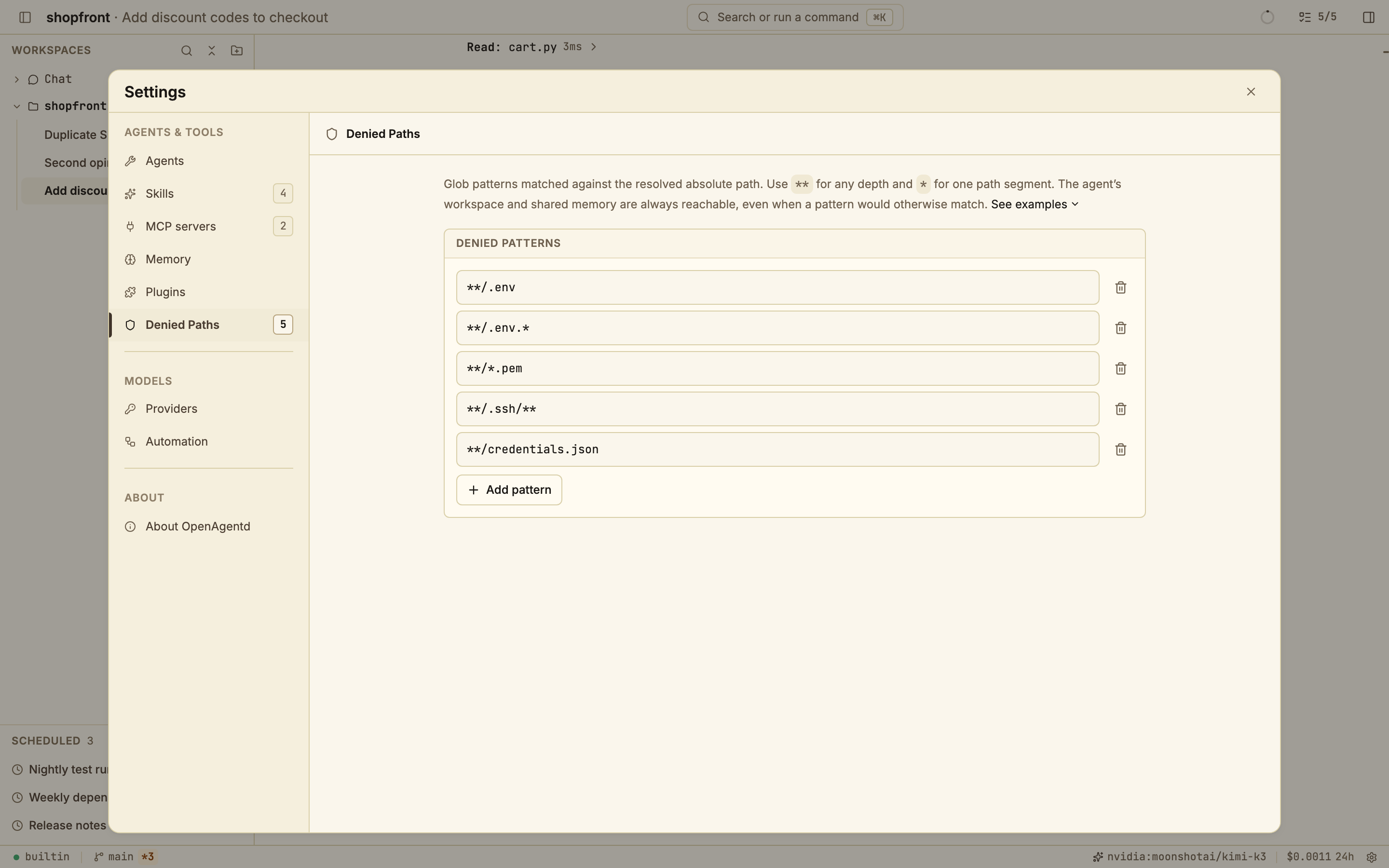The width and height of the screenshot is (1389, 868).
Task: Click the Add pattern button
Action: [x=509, y=489]
